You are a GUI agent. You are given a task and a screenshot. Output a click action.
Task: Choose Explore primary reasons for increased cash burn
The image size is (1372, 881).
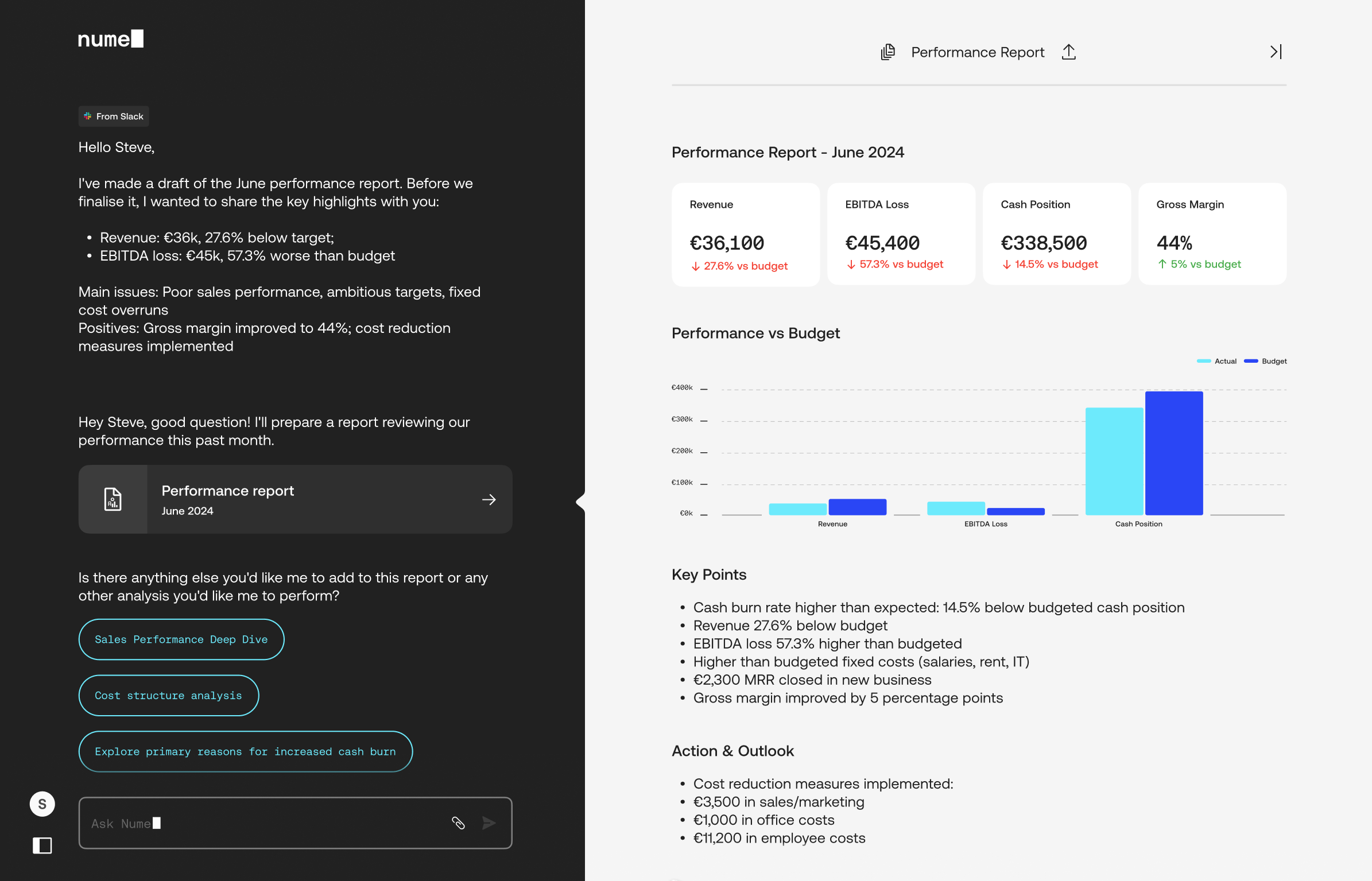tap(245, 751)
